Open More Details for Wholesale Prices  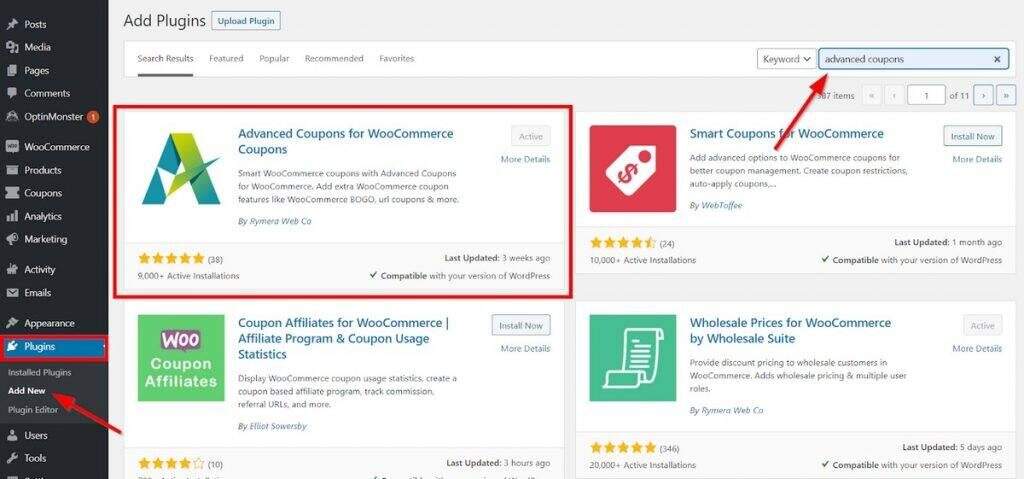click(x=976, y=349)
